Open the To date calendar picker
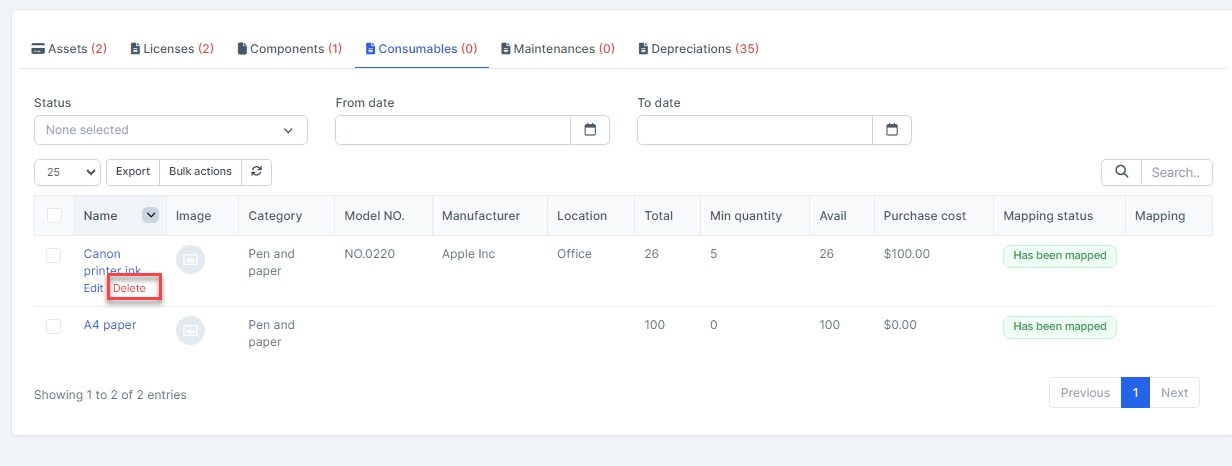The width and height of the screenshot is (1232, 466). point(892,130)
